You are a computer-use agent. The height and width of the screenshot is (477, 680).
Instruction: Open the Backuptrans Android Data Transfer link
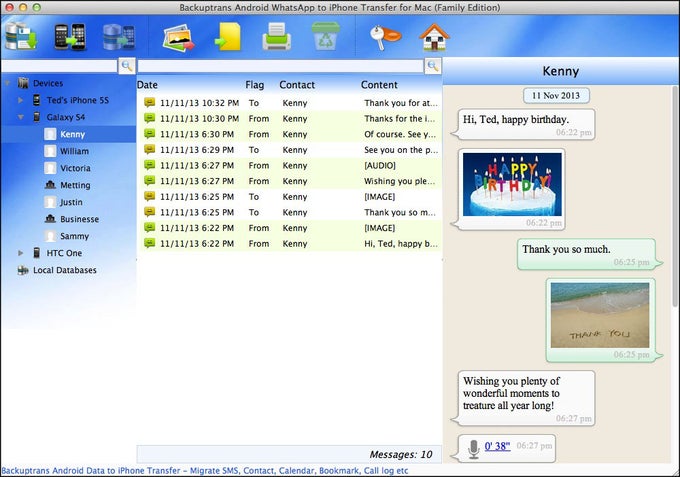(205, 470)
